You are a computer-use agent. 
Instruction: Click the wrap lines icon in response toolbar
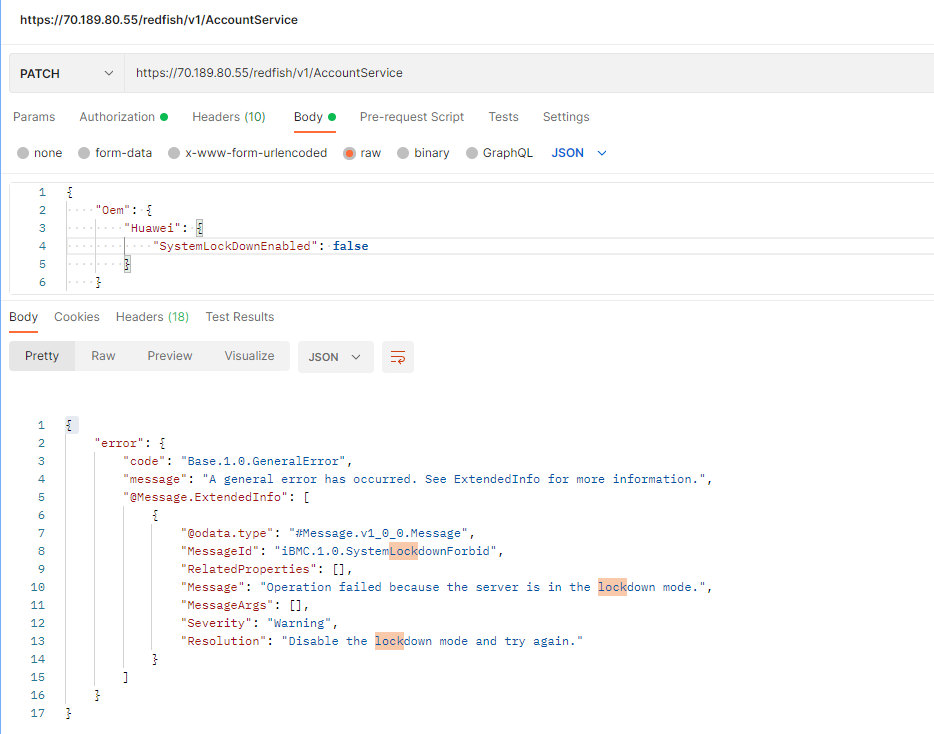coord(398,357)
